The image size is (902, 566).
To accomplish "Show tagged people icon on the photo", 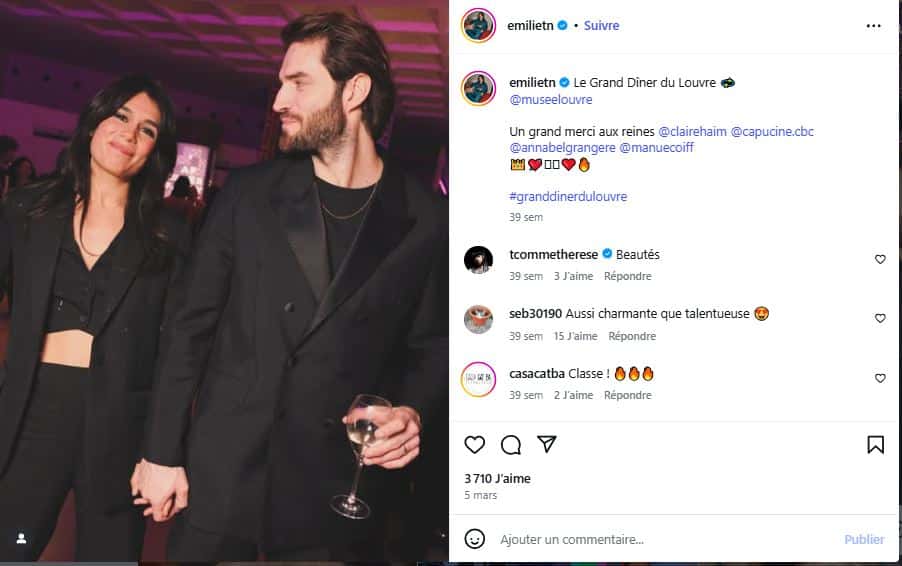I will (x=21, y=539).
